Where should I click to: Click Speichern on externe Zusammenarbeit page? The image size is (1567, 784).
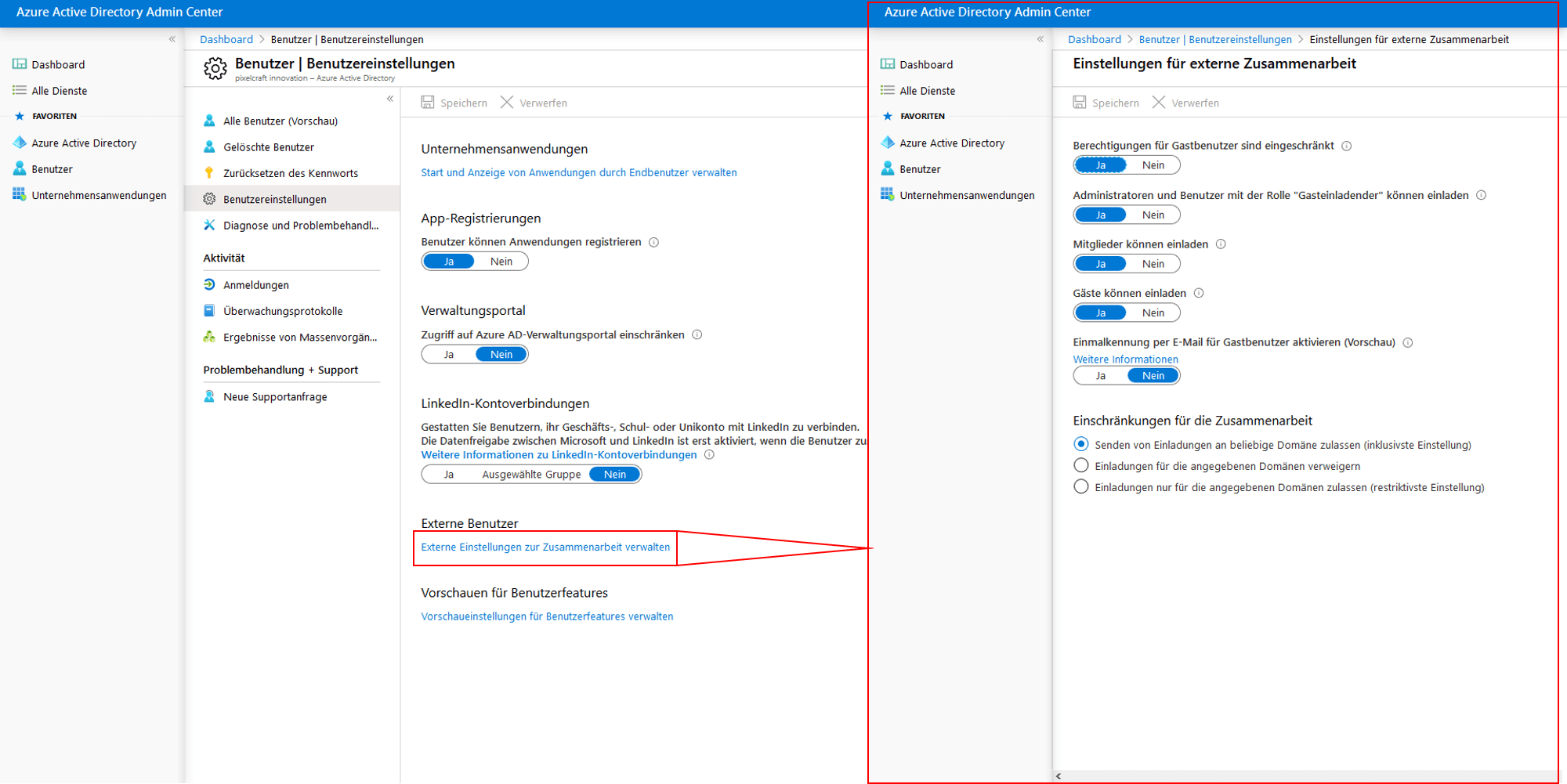(1106, 103)
